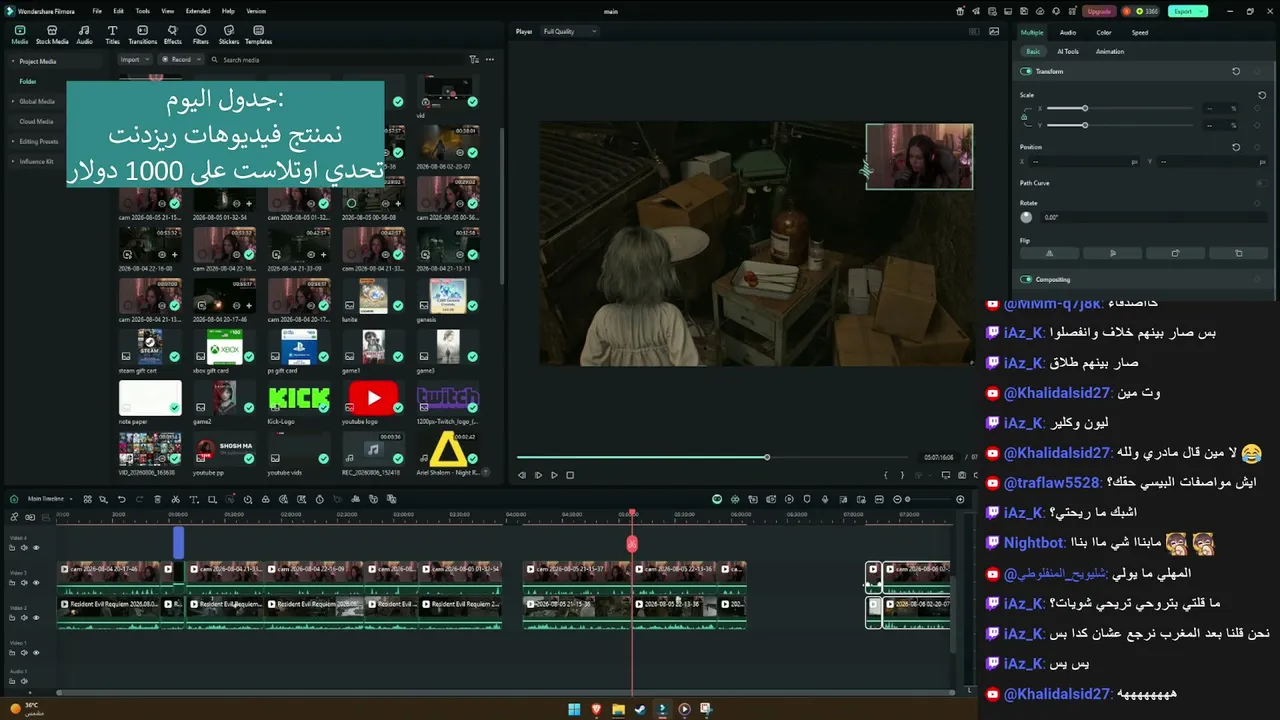The height and width of the screenshot is (720, 1280).
Task: Click the Undo arrow in timeline toolbar
Action: tap(122, 499)
